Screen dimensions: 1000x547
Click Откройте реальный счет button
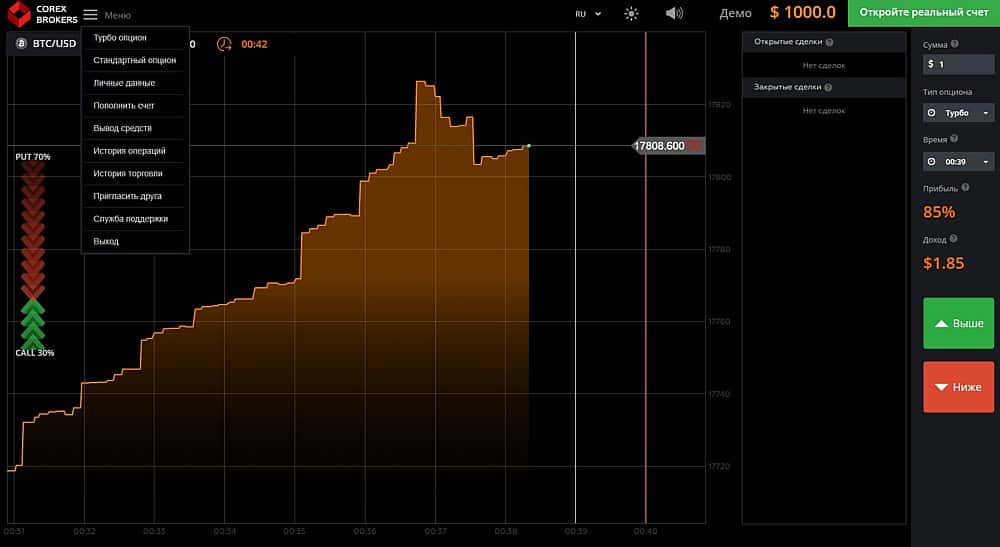click(x=923, y=13)
